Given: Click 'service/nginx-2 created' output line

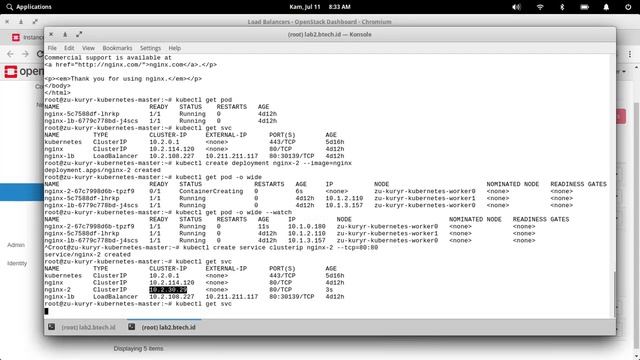Looking at the screenshot, I should [87, 255].
